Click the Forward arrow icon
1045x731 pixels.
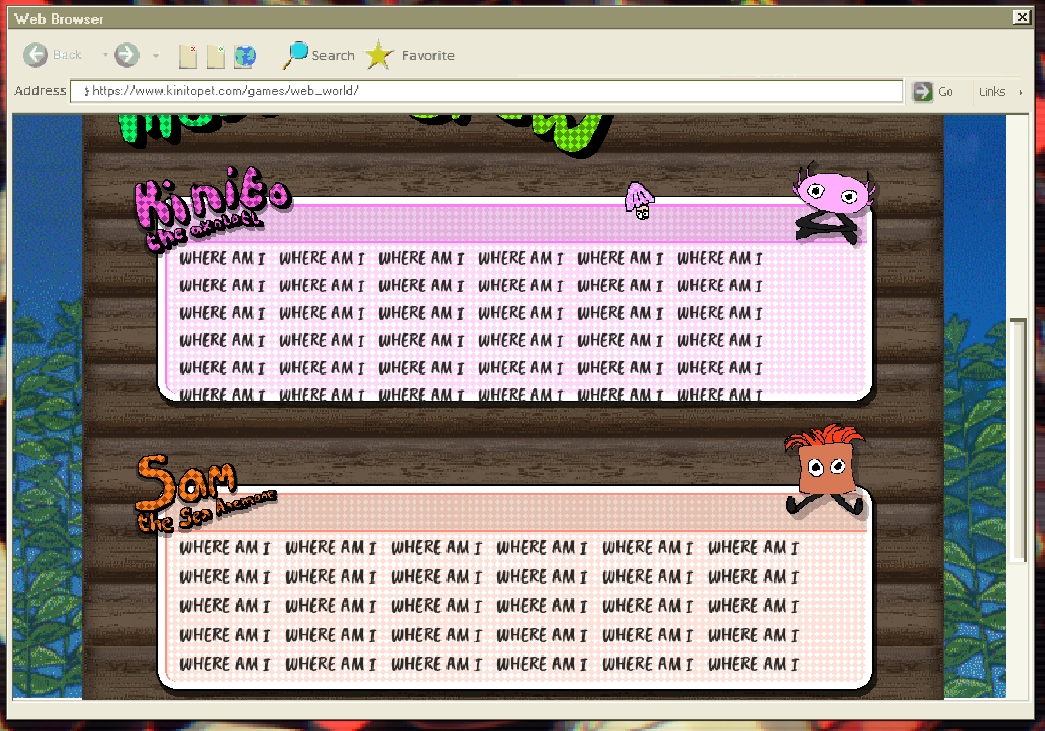coord(127,55)
